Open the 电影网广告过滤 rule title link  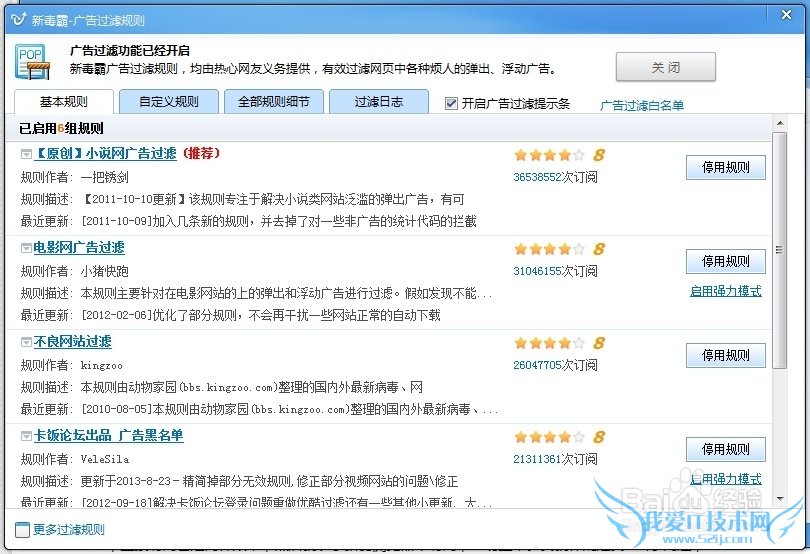pos(79,248)
